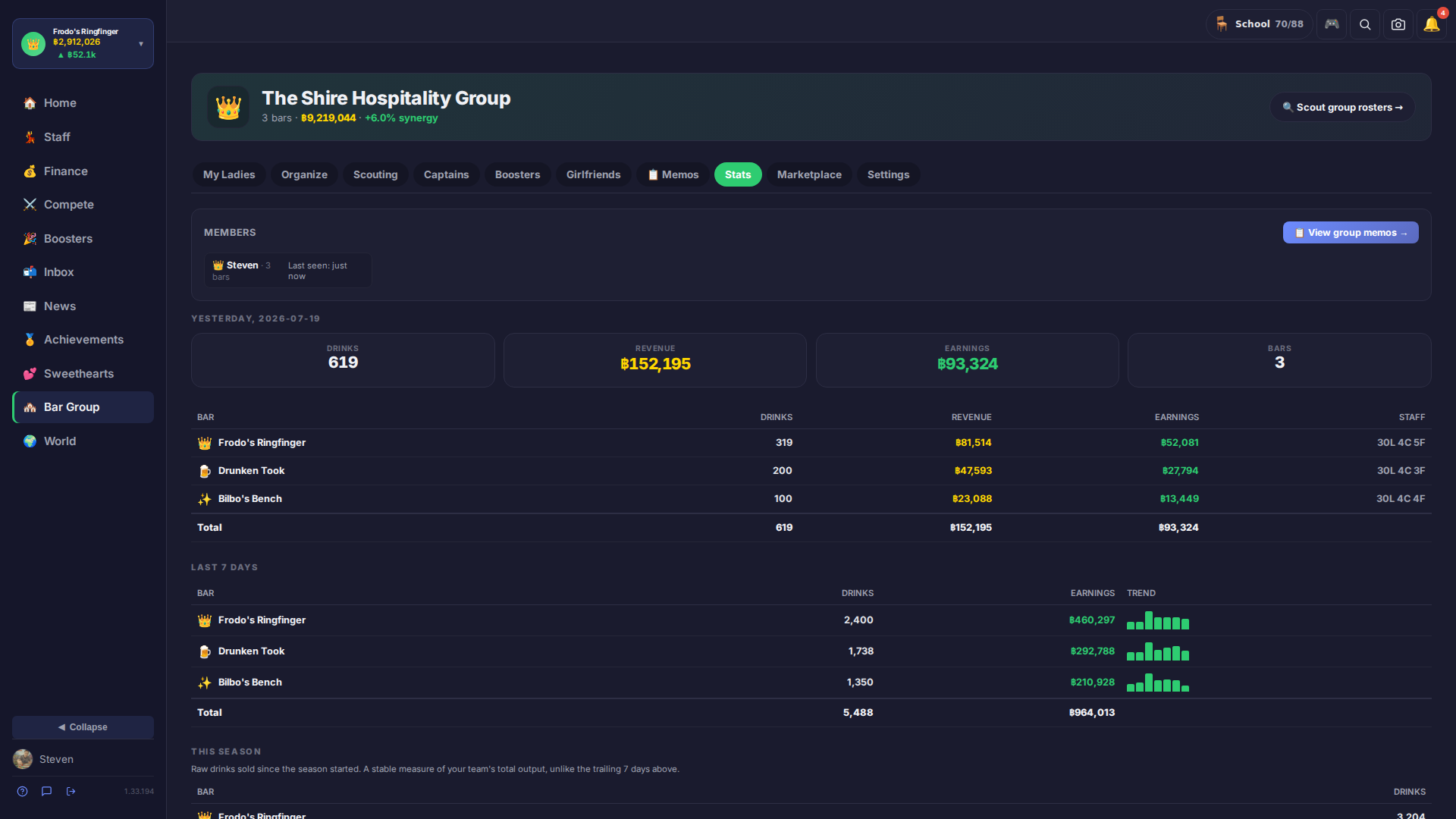Open the Girlfriends tab
Image resolution: width=1456 pixels, height=819 pixels.
(x=593, y=174)
